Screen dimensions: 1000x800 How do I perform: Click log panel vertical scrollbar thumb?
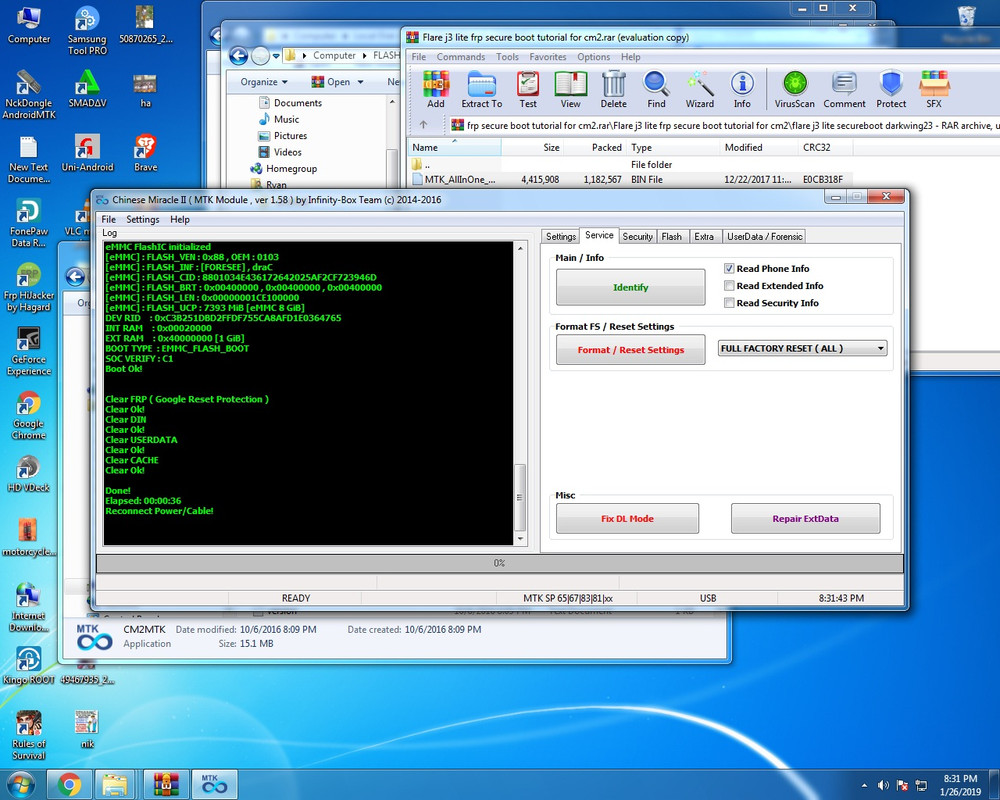[x=520, y=497]
